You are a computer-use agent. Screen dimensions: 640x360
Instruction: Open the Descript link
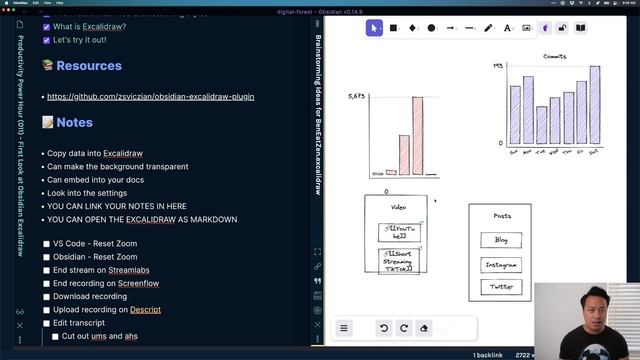coord(145,310)
